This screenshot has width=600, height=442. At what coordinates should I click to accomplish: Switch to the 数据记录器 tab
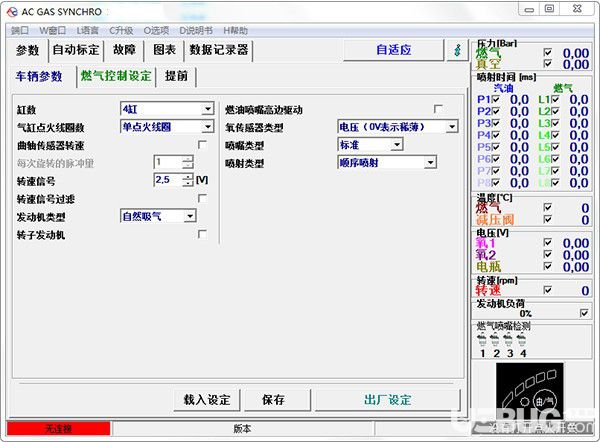(218, 50)
